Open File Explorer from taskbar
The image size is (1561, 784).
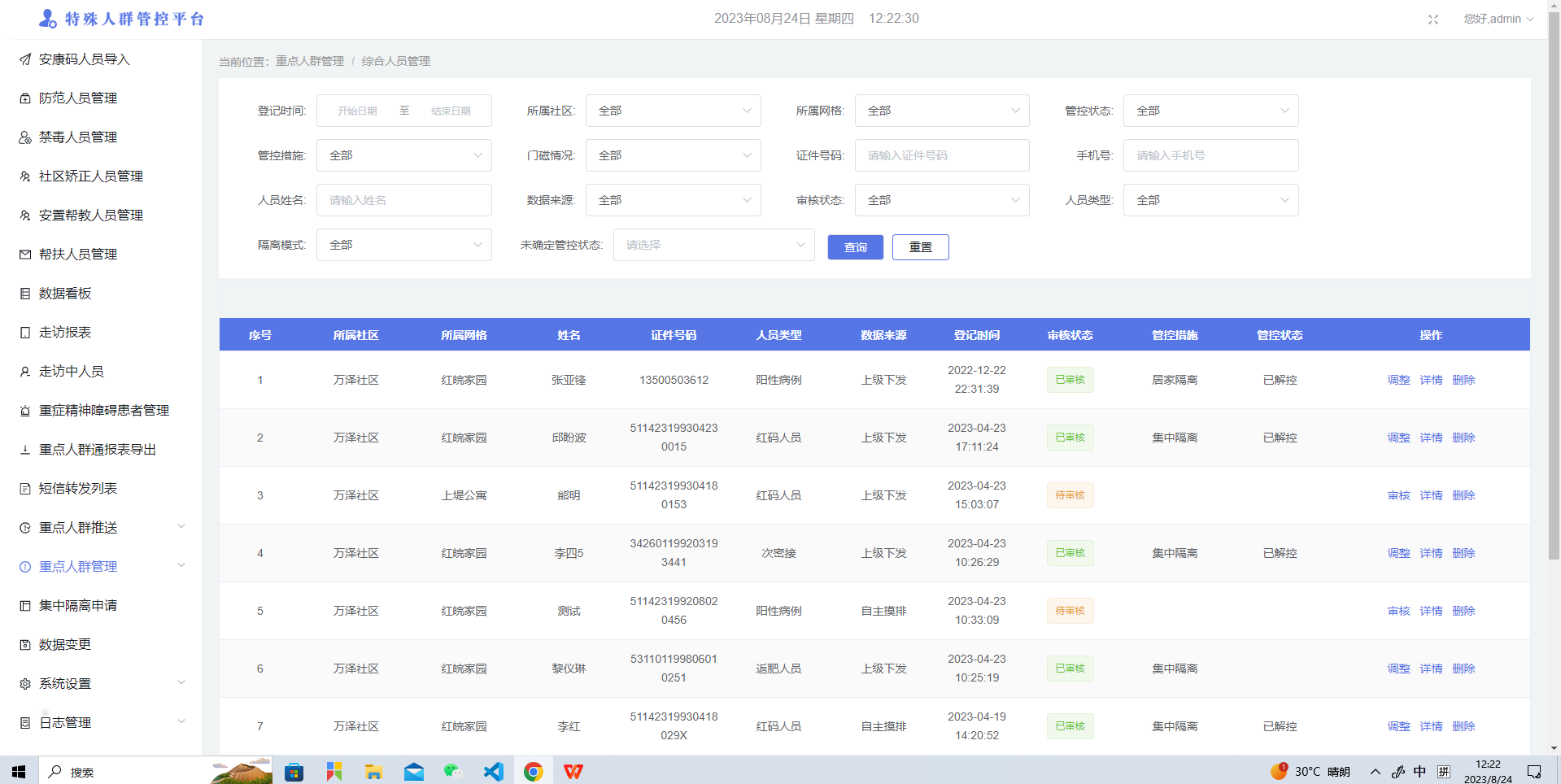click(373, 771)
